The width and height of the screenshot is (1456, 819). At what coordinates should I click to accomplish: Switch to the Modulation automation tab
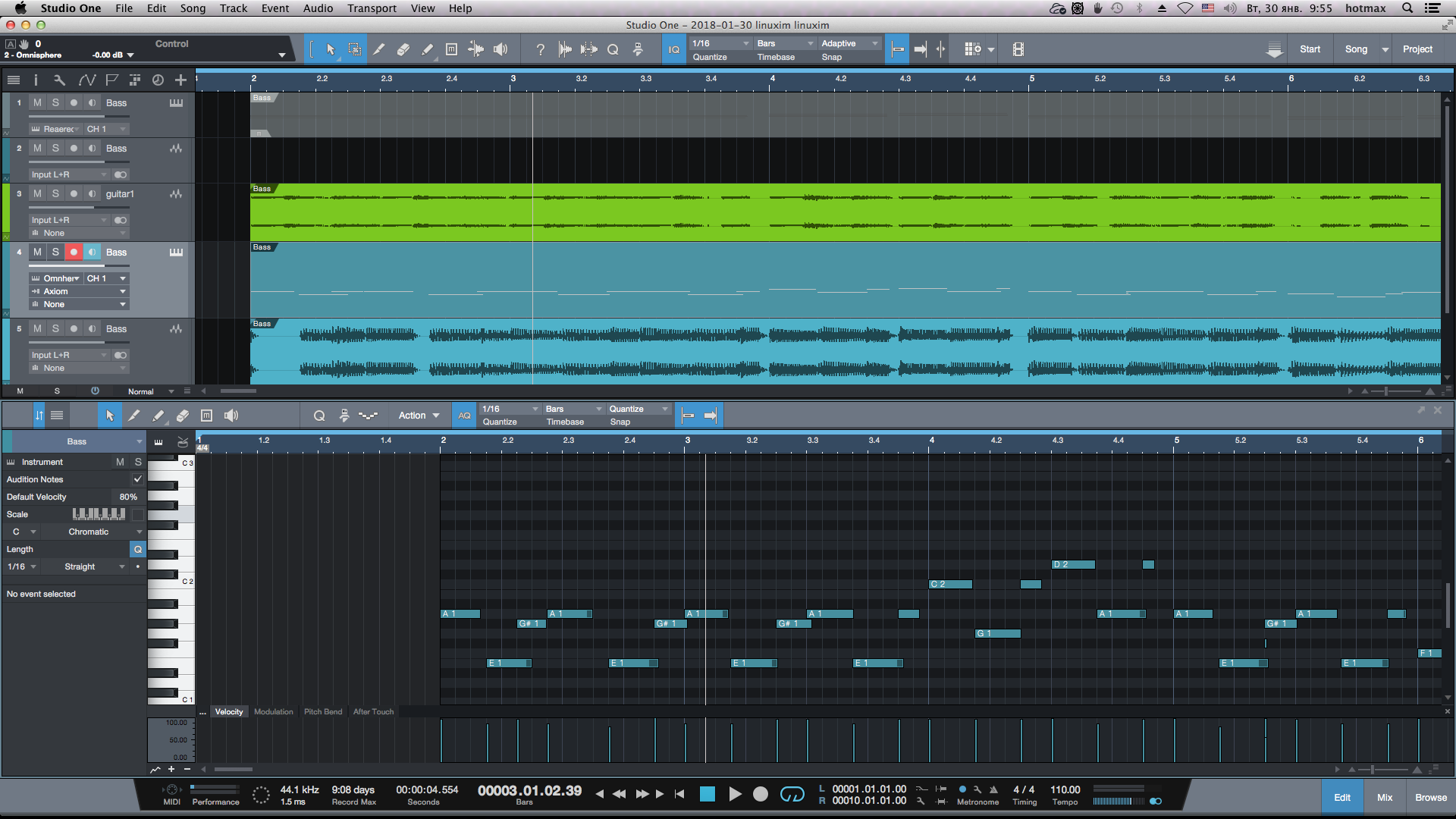pos(273,711)
